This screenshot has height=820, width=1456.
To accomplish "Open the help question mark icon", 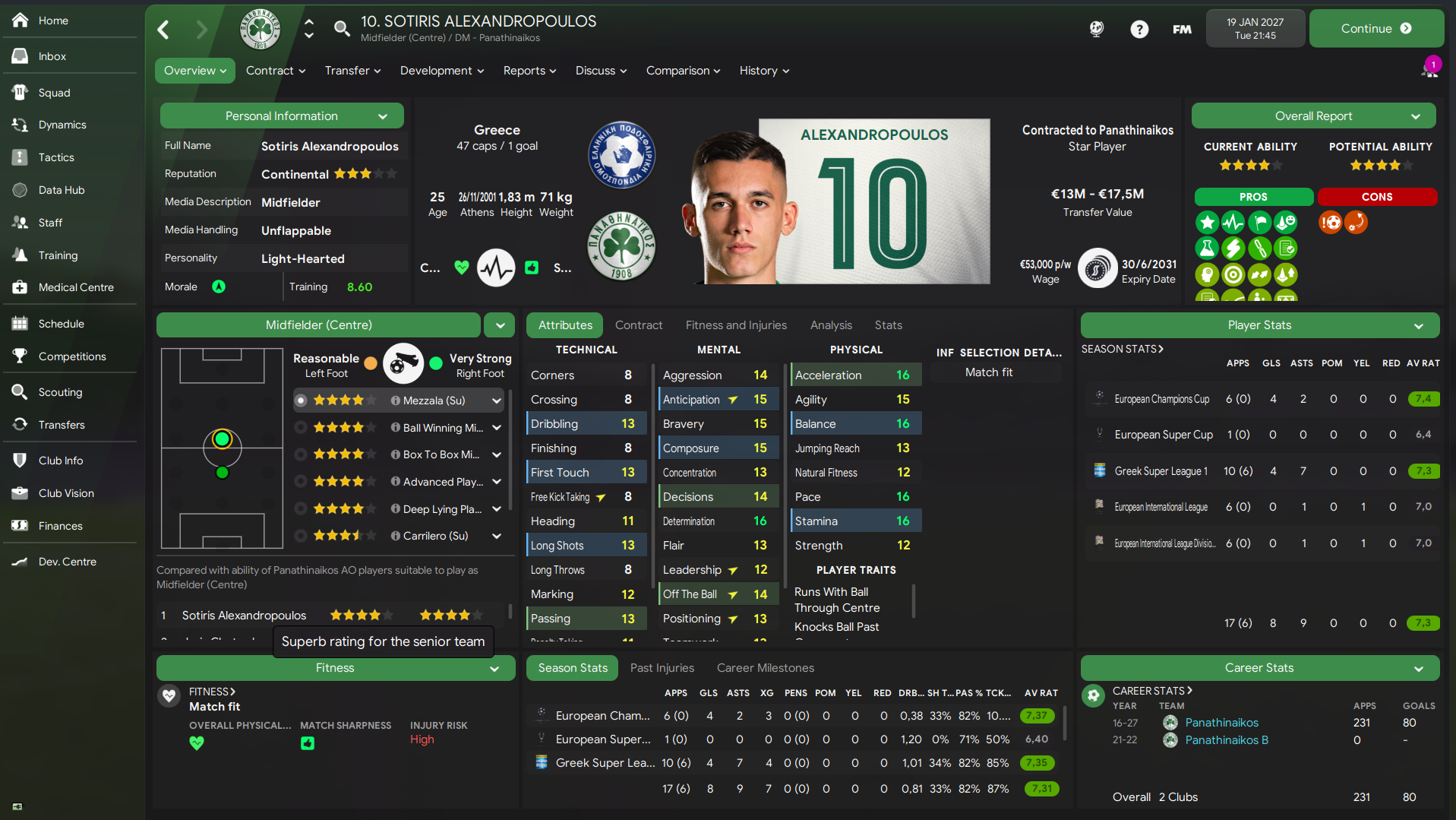I will pyautogui.click(x=1139, y=29).
